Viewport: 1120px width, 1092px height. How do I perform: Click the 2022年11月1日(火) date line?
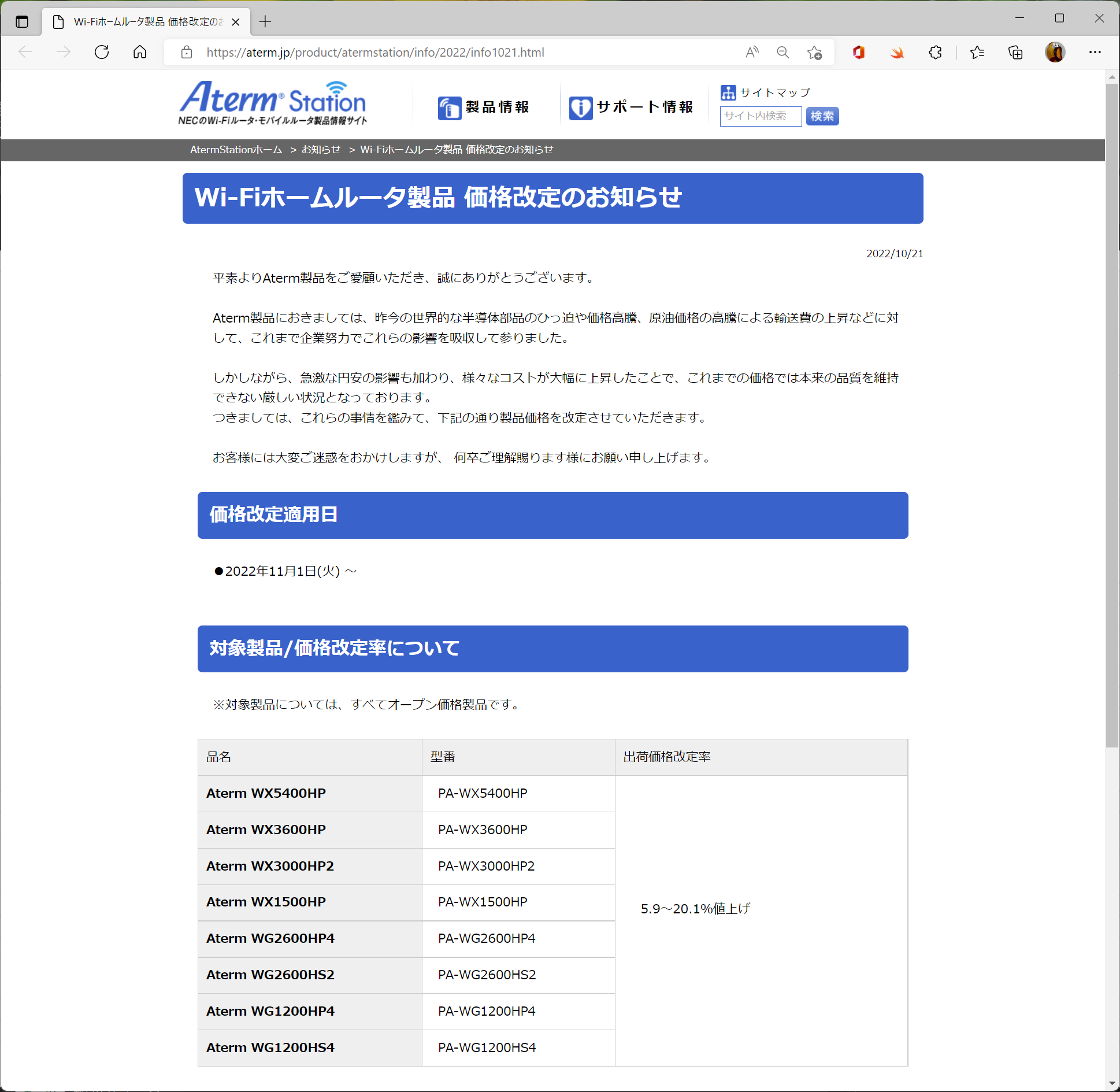tap(285, 572)
